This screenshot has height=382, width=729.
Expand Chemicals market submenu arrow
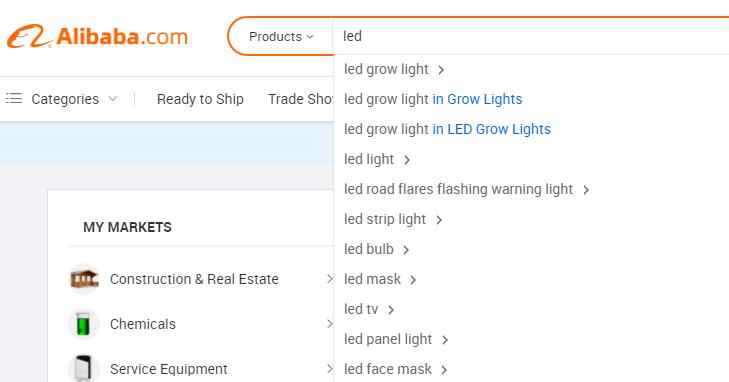click(330, 323)
